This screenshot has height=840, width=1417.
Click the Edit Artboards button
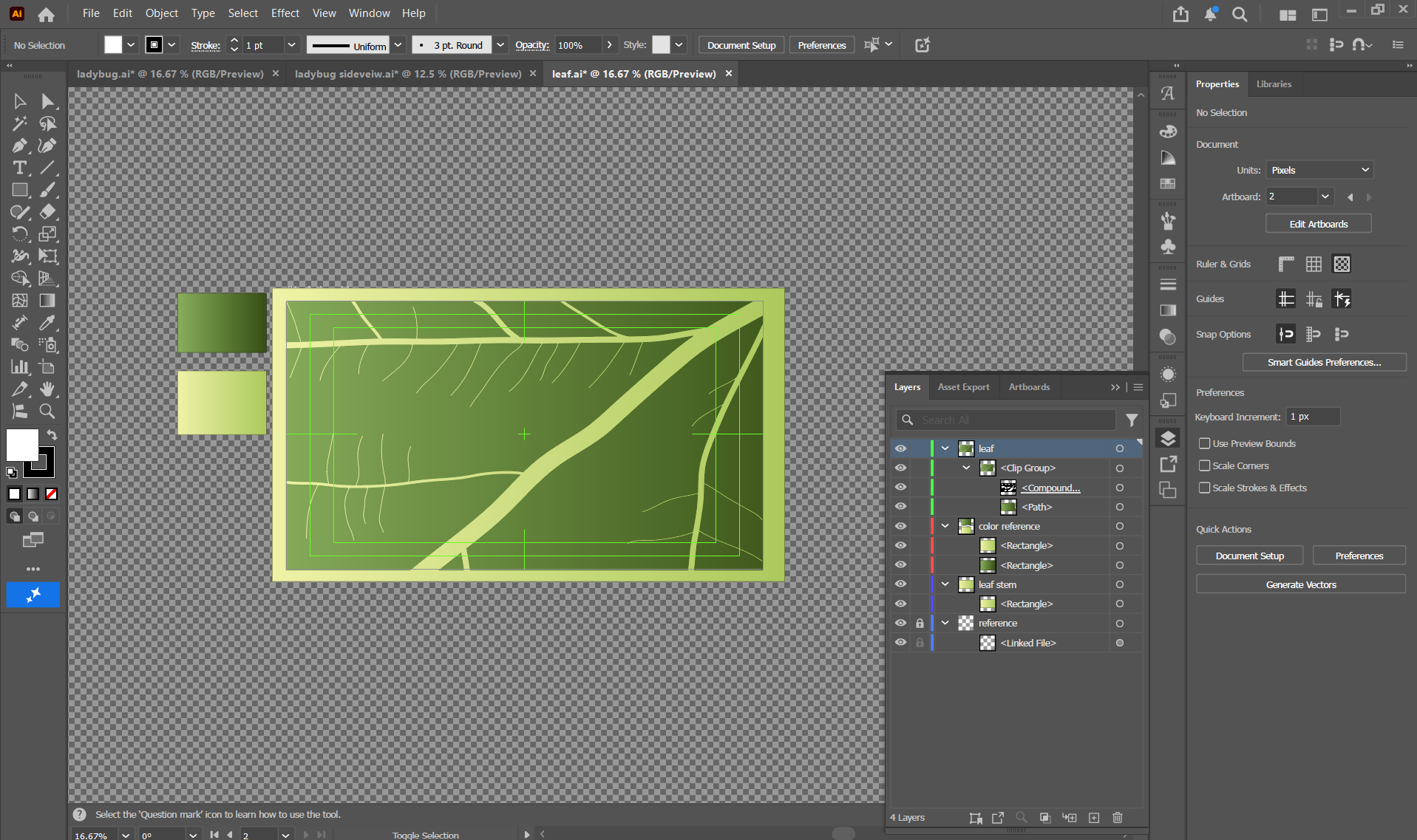click(1319, 224)
